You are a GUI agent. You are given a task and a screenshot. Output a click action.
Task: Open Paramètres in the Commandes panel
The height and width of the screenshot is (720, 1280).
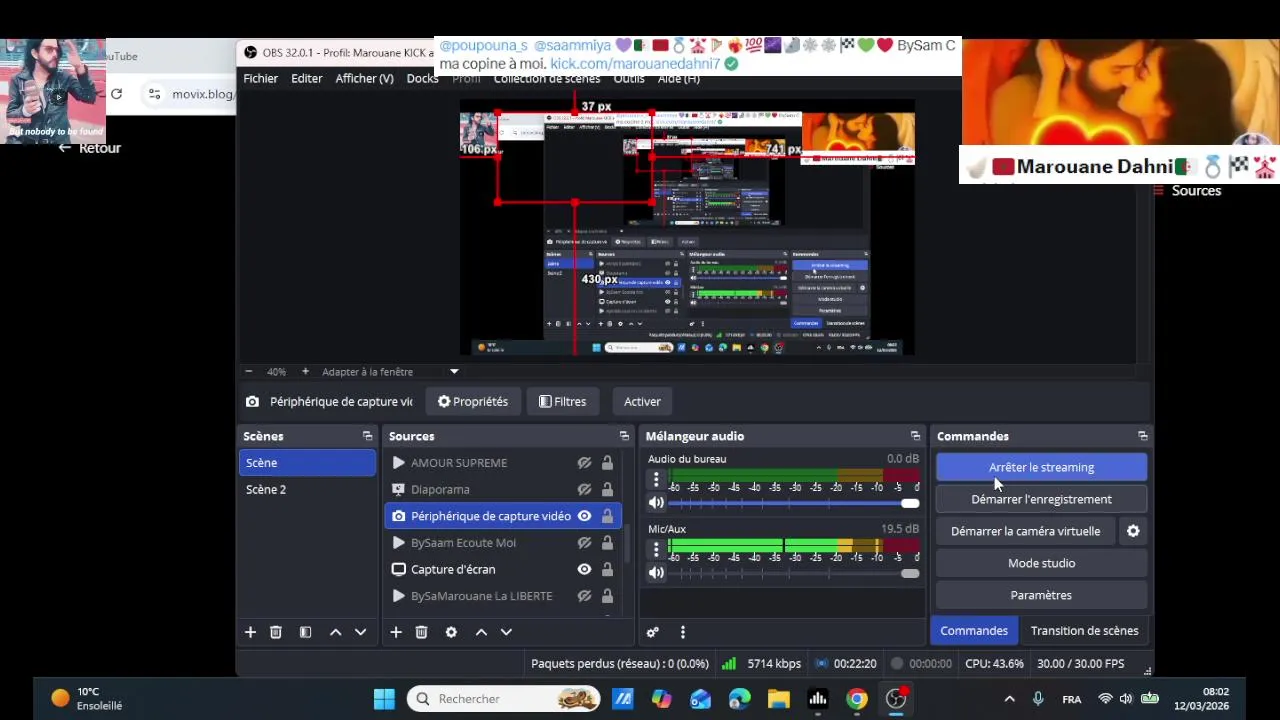coord(1041,595)
